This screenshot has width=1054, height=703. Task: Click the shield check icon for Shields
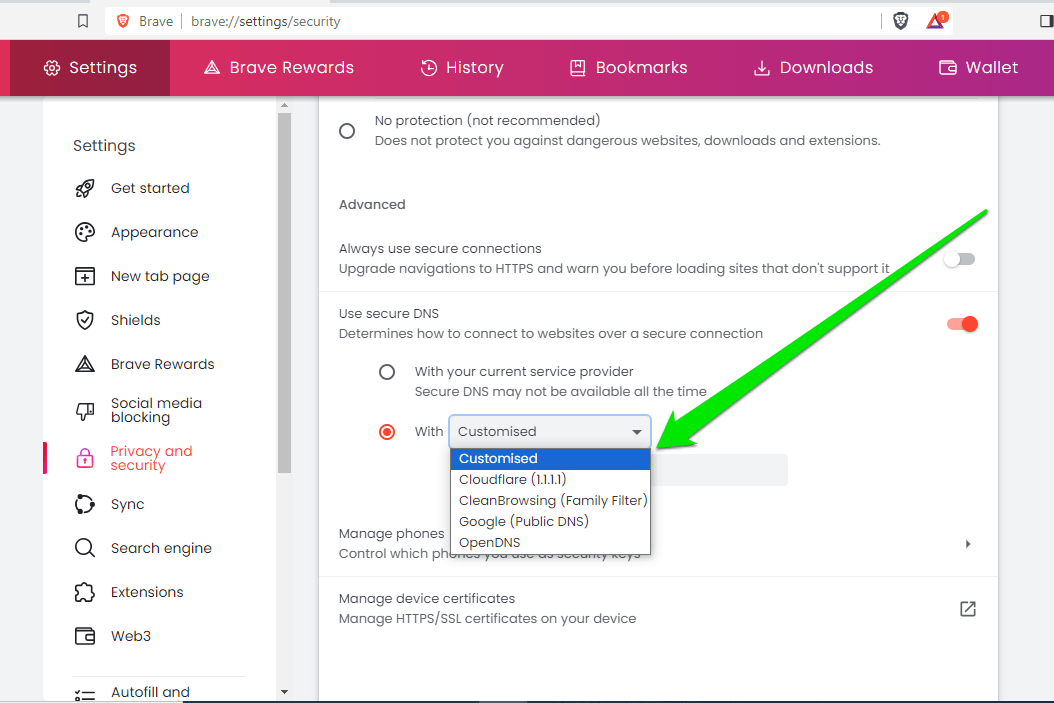[85, 320]
